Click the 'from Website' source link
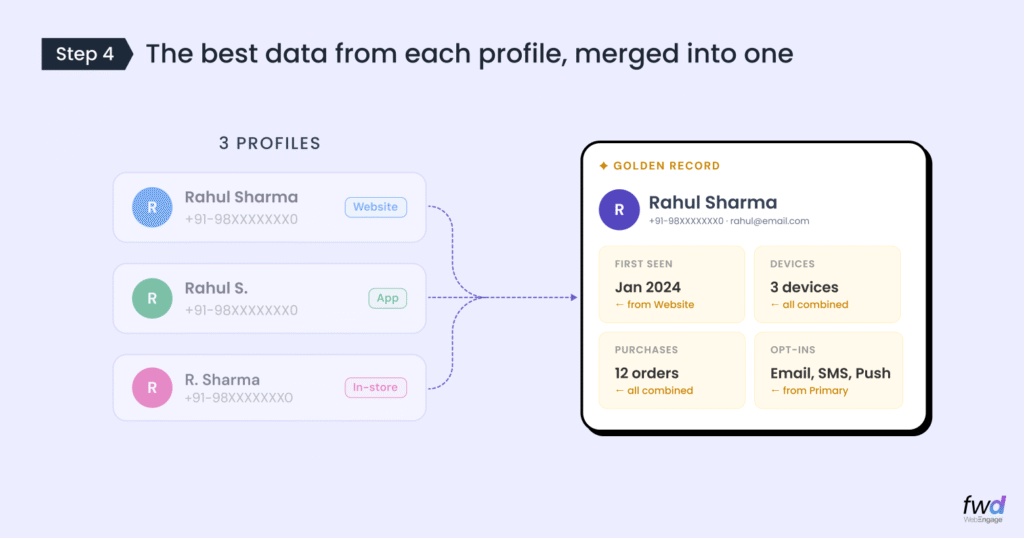The image size is (1024, 538). click(654, 305)
